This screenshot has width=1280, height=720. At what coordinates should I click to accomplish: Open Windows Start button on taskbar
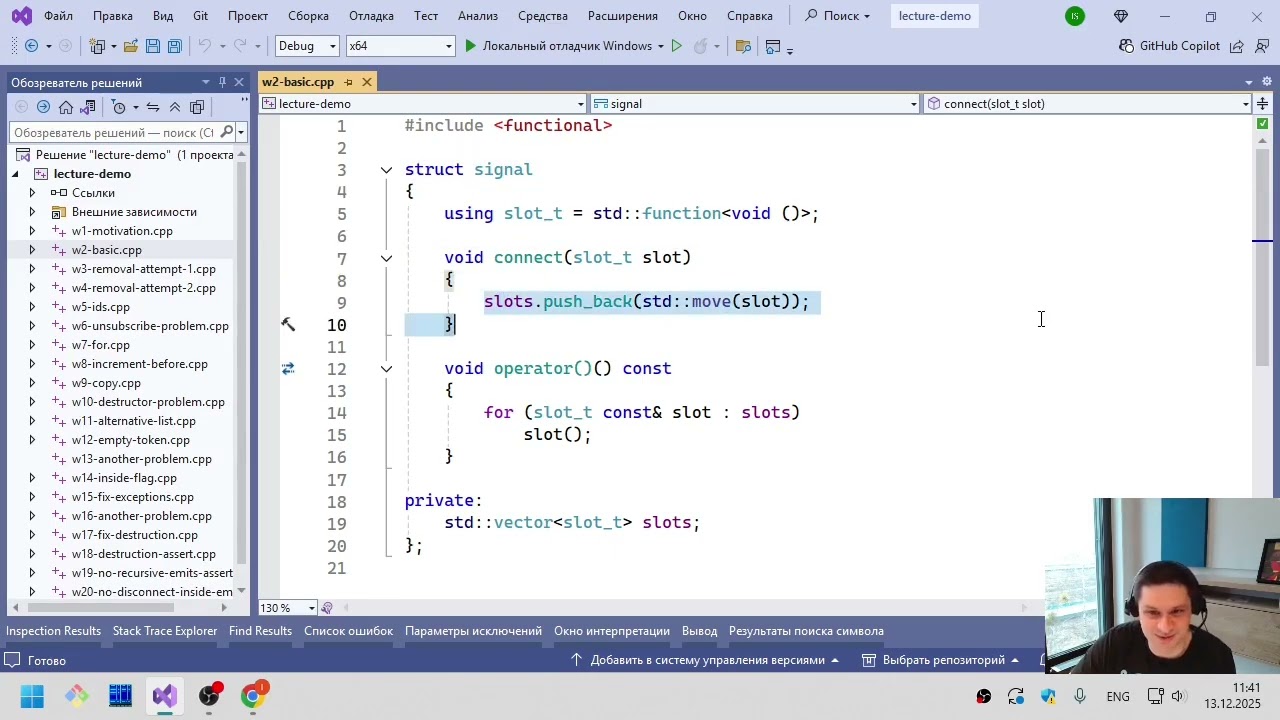click(x=32, y=696)
